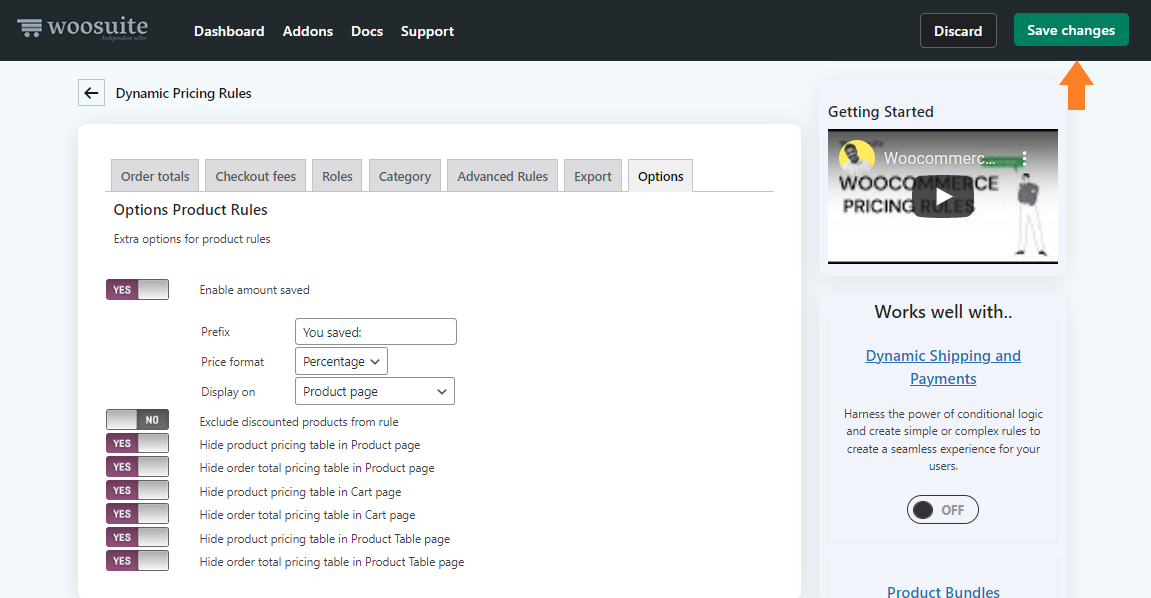The height and width of the screenshot is (598, 1151).
Task: Toggle Hide order total pricing table in Cart page
Action: tap(137, 514)
